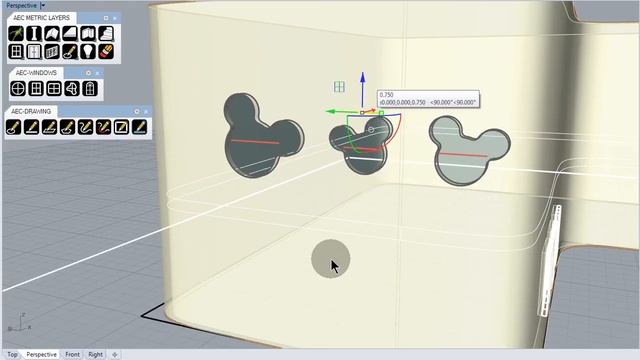Open the Grasshopper icon in AEC Metric Layers
Viewport: 640px width, 360px height.
pyautogui.click(x=16, y=33)
